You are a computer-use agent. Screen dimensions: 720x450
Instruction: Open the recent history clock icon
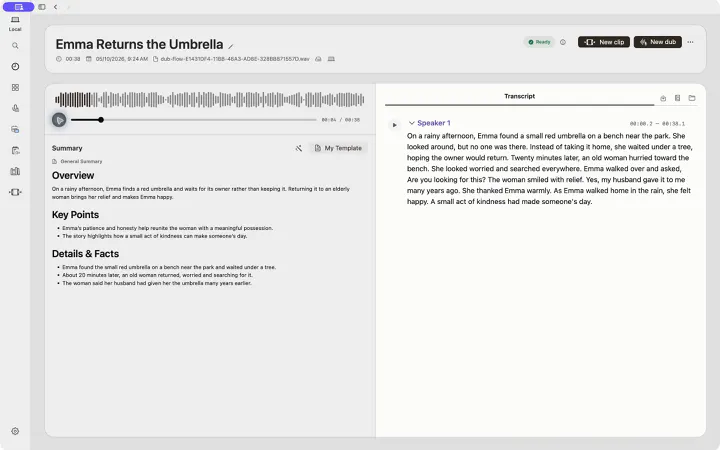pos(15,67)
